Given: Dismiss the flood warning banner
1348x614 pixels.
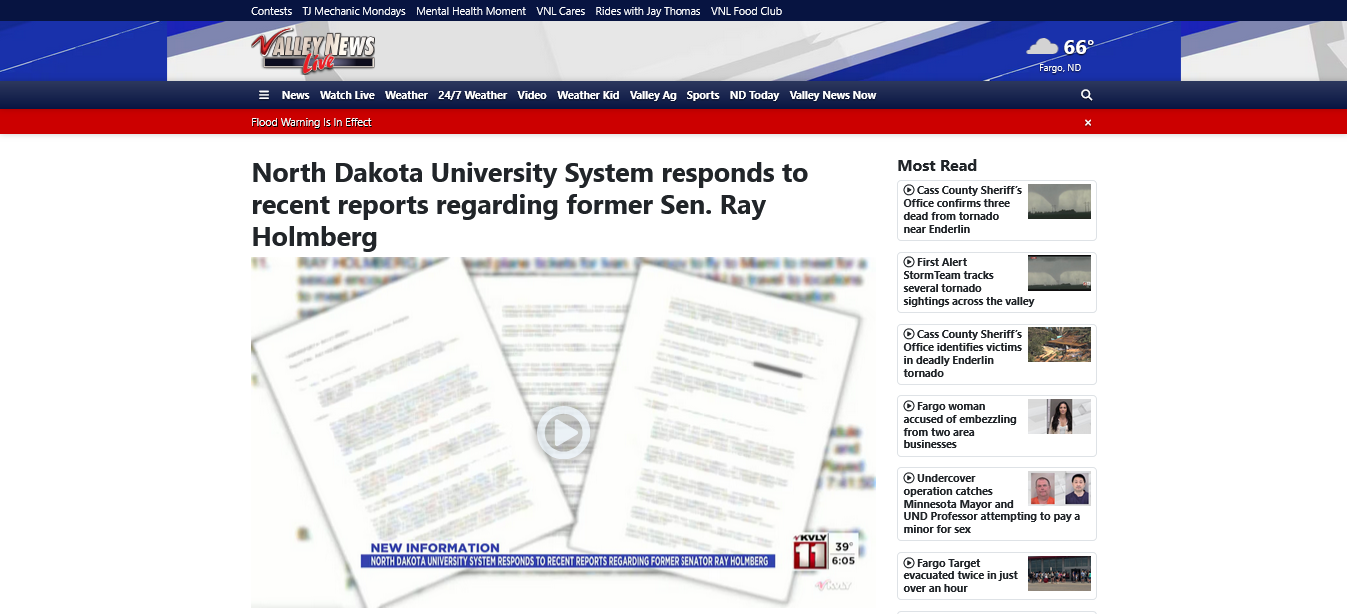Looking at the screenshot, I should pyautogui.click(x=1088, y=122).
